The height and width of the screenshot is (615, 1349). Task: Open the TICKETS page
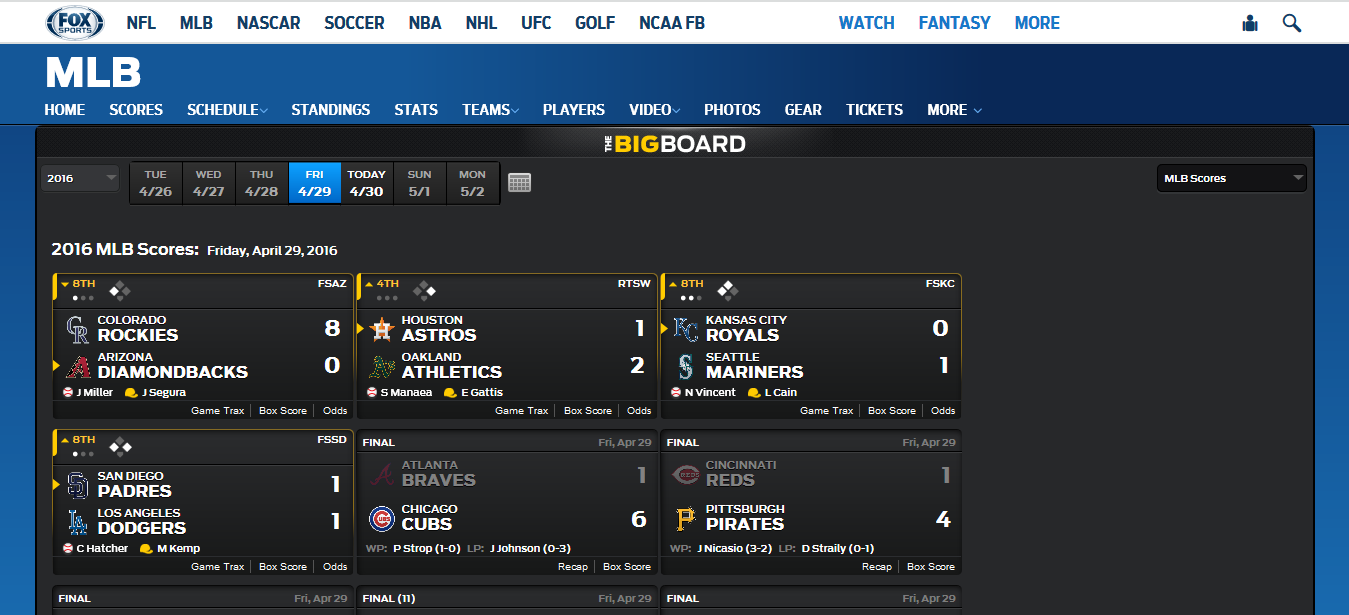click(x=875, y=110)
